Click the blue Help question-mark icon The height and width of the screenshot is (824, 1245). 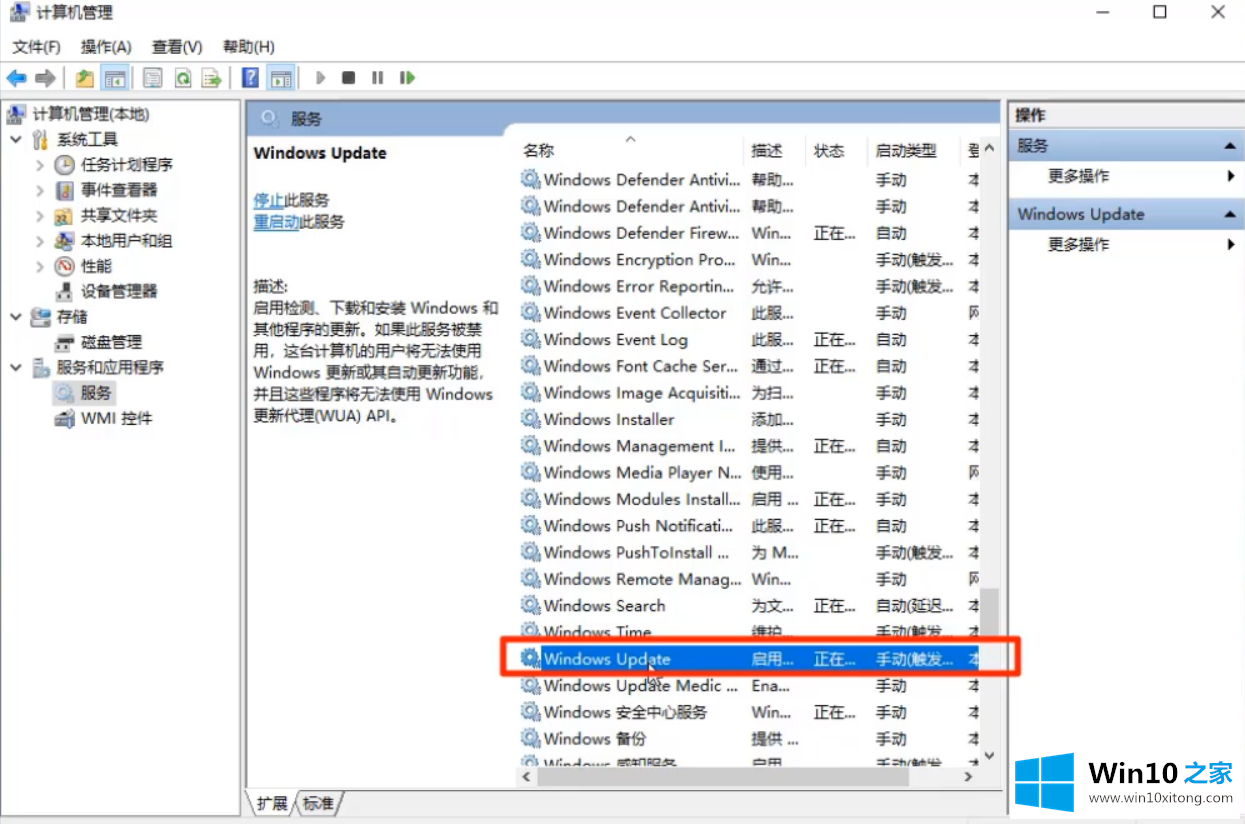point(251,78)
